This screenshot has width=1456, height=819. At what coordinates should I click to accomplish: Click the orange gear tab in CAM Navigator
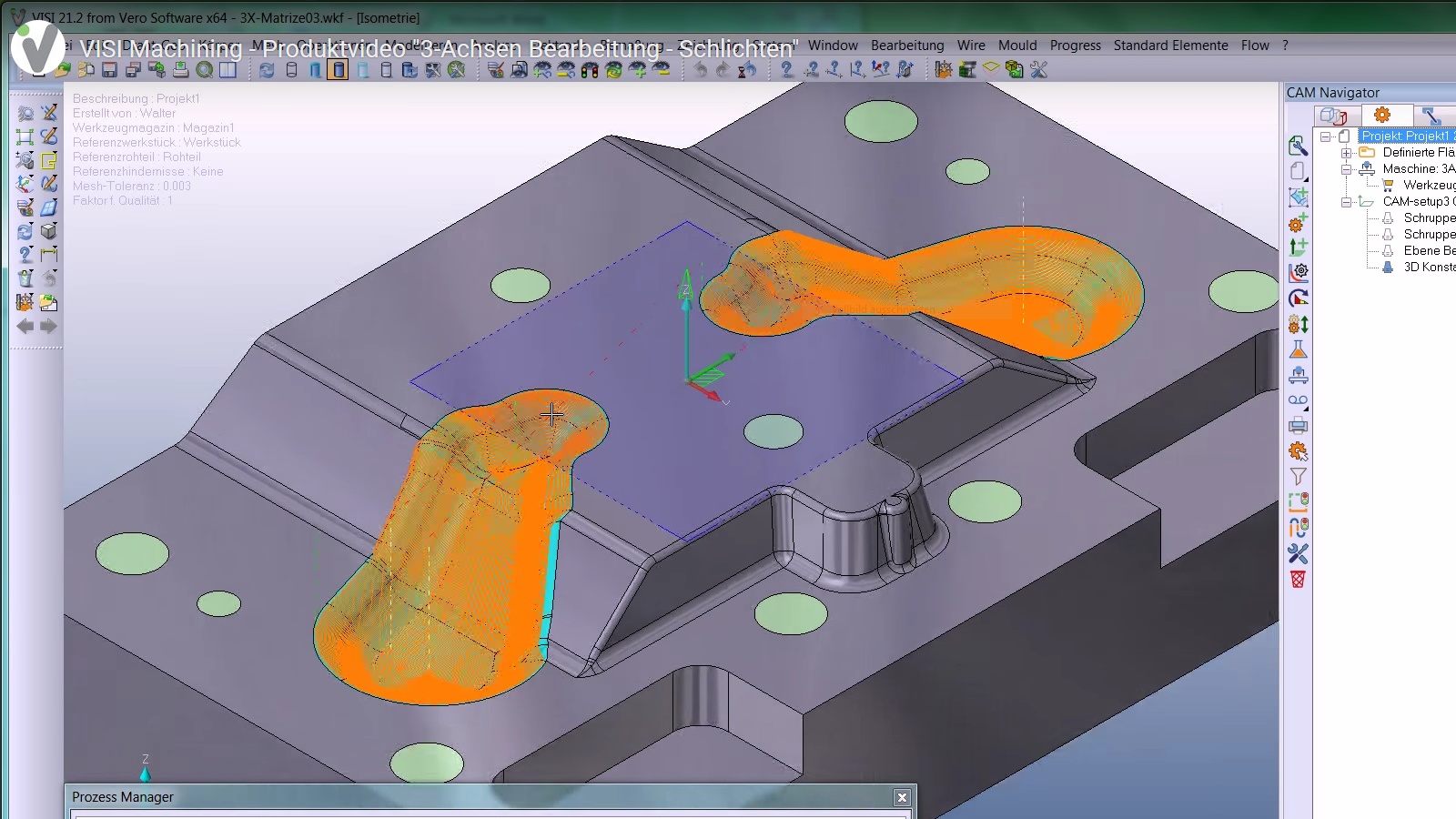tap(1382, 115)
